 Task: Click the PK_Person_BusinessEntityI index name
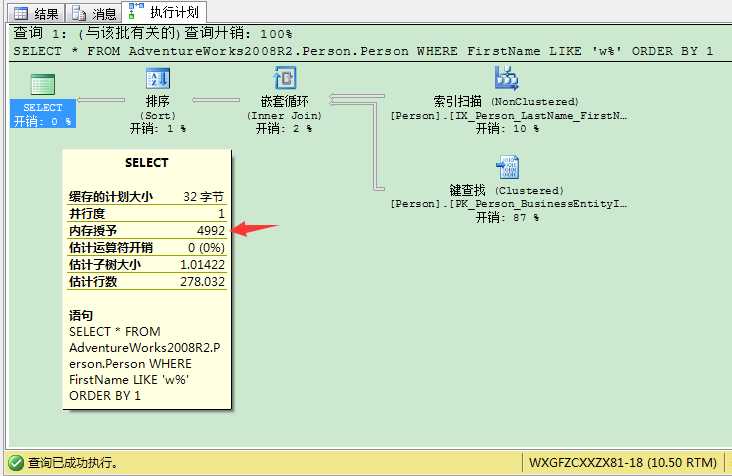(x=508, y=203)
